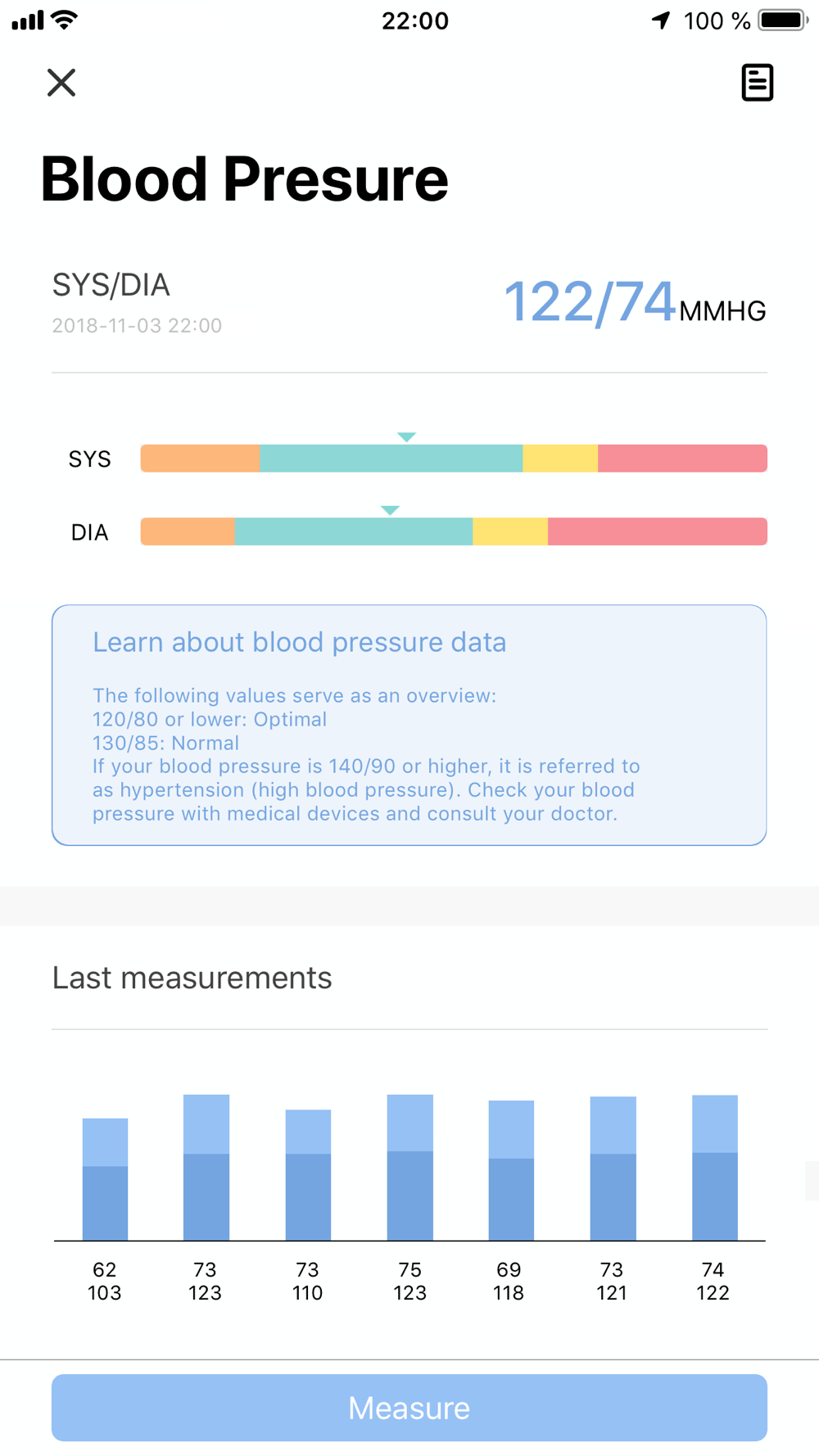The width and height of the screenshot is (819, 1456).
Task: Tap the 122/74 MMHG reading
Action: 635,302
